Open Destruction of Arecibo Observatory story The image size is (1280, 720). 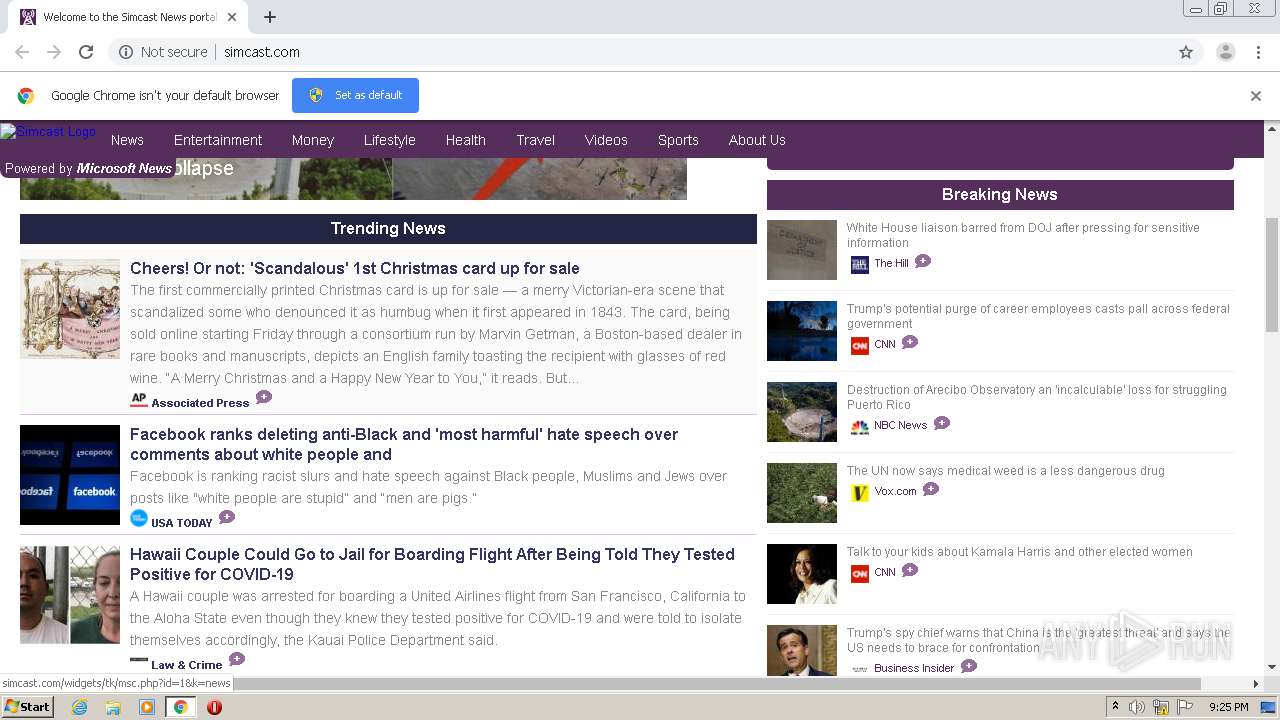coord(1037,397)
